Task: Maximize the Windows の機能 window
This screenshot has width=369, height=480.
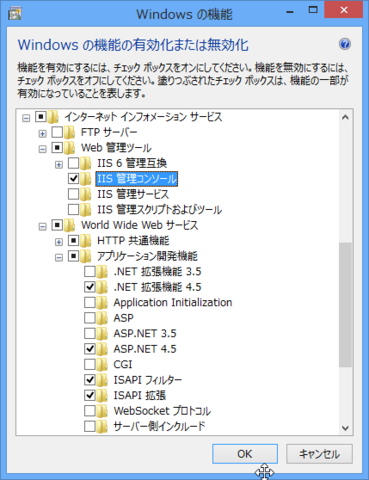Action: click(313, 10)
